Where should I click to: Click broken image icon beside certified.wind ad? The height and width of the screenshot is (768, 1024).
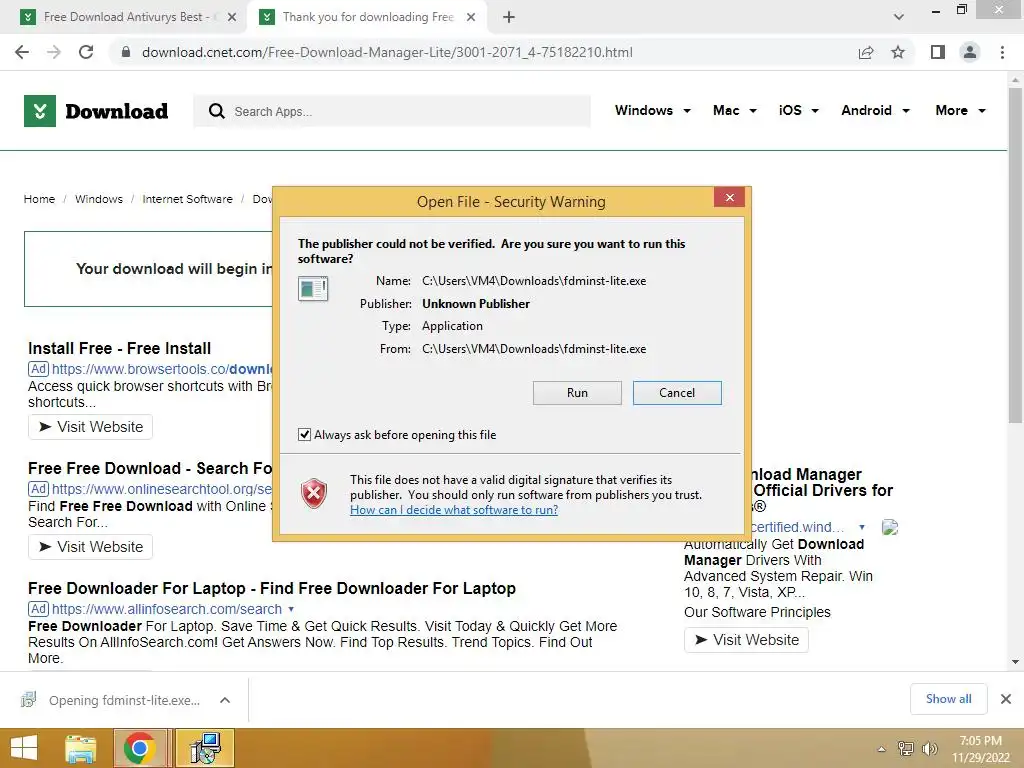click(890, 527)
